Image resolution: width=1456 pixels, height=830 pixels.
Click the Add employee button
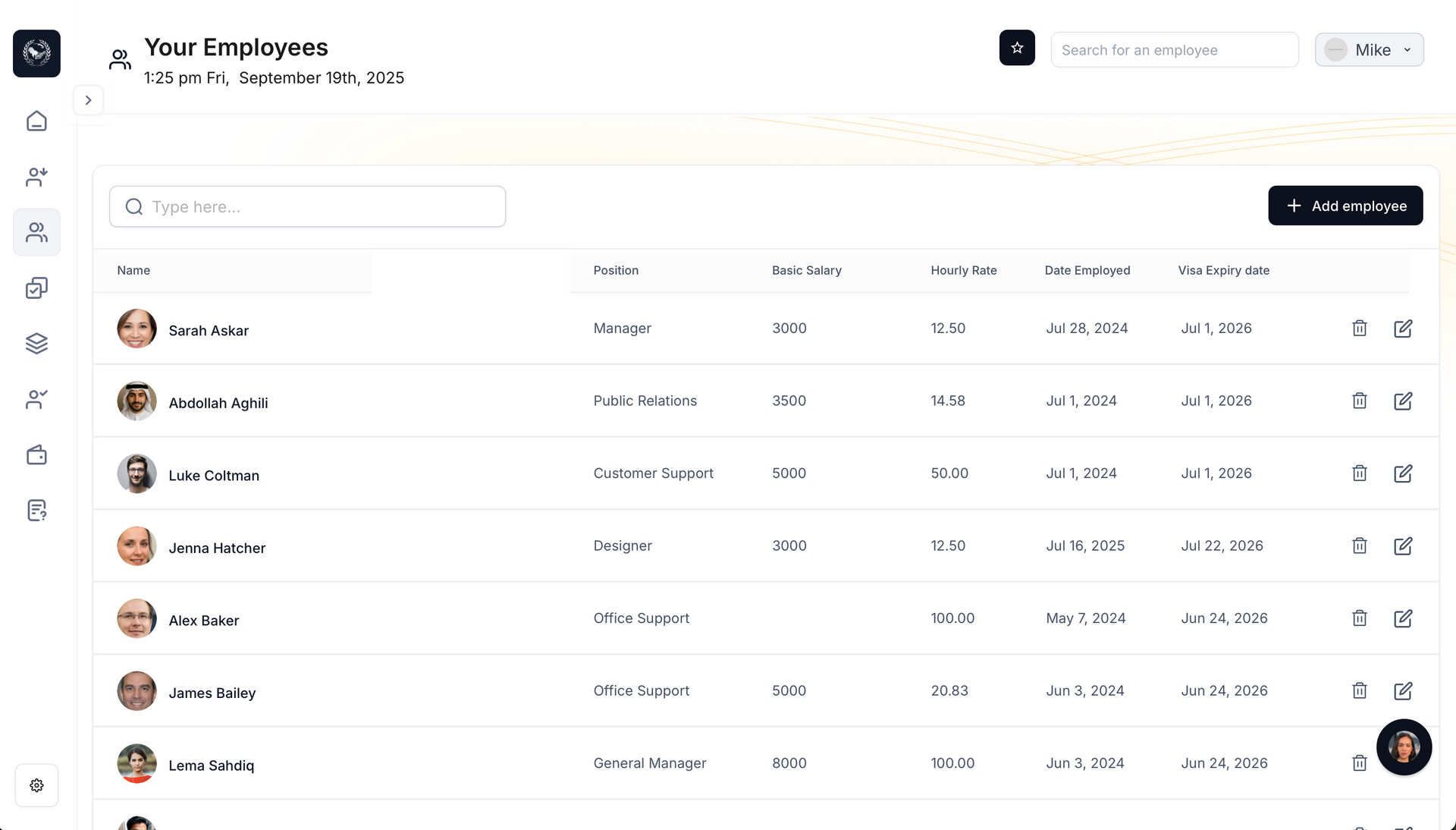point(1345,206)
